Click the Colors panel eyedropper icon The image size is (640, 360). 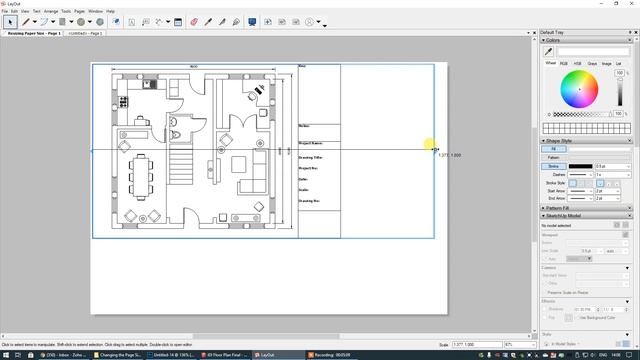548,51
